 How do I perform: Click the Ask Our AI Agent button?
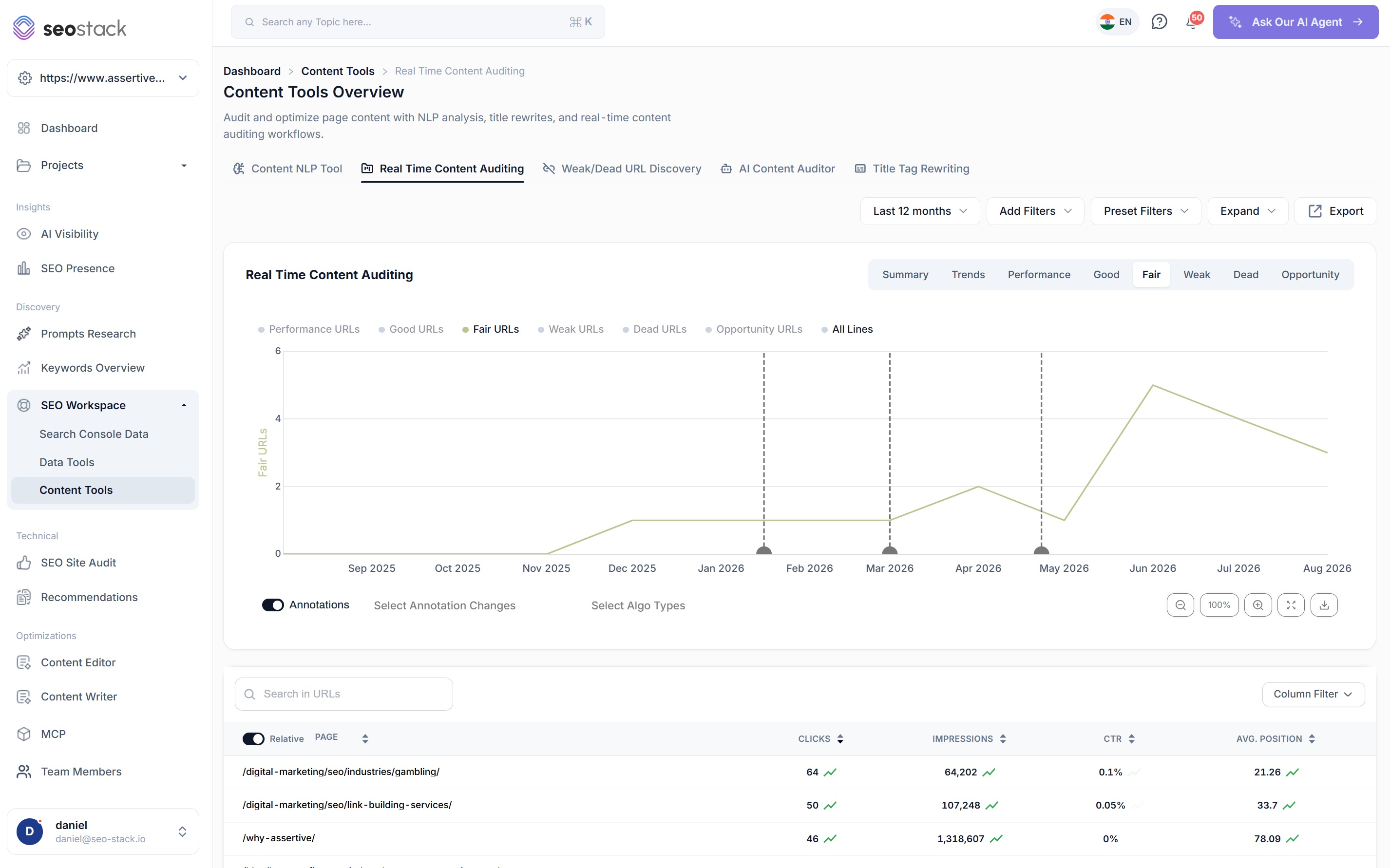(1295, 22)
